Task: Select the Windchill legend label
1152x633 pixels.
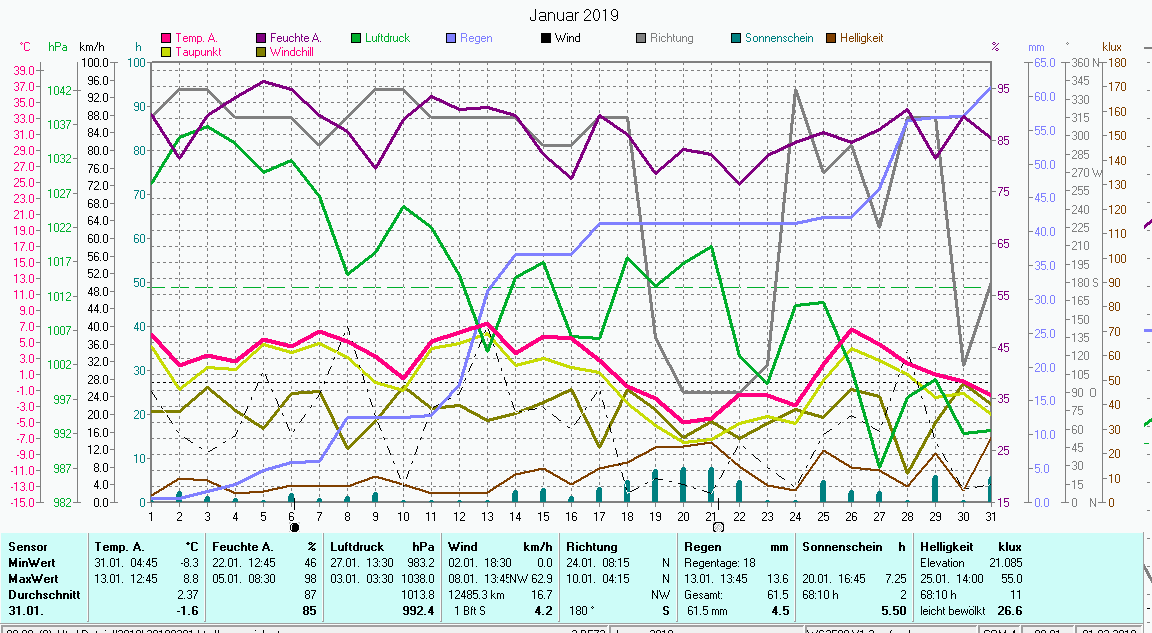Action: [x=295, y=51]
